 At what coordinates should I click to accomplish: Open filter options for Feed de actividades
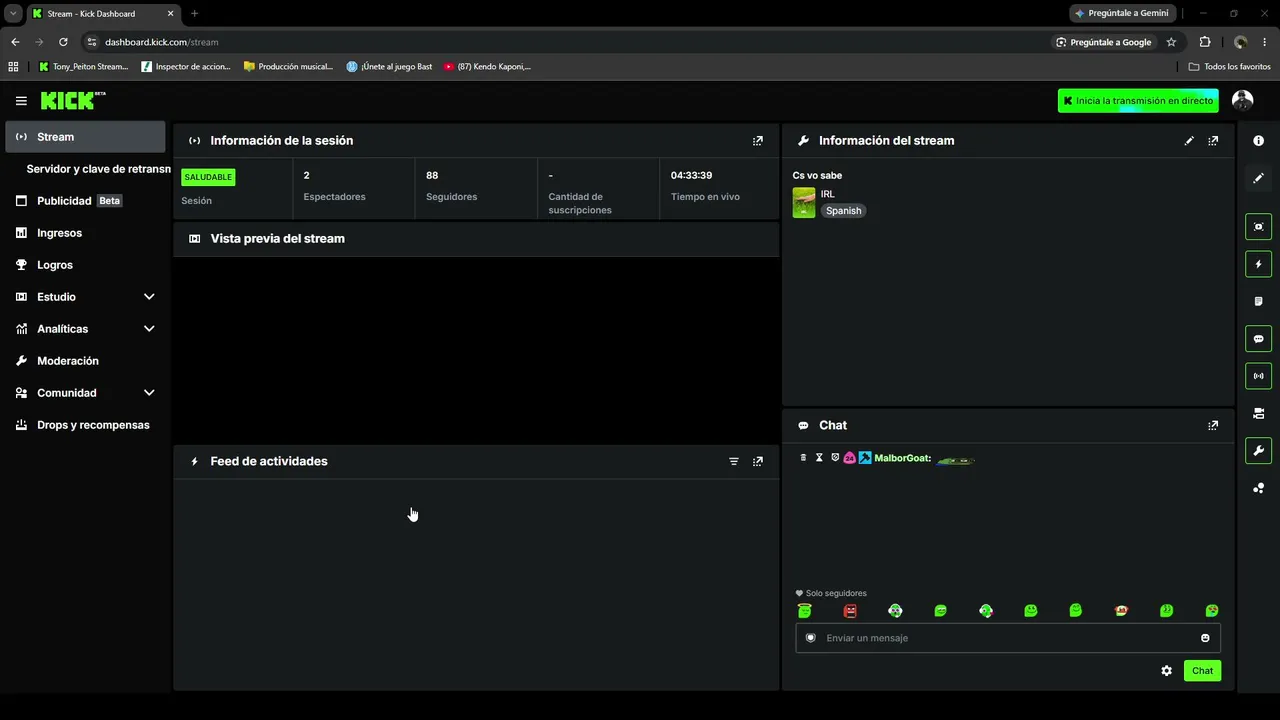tap(734, 461)
